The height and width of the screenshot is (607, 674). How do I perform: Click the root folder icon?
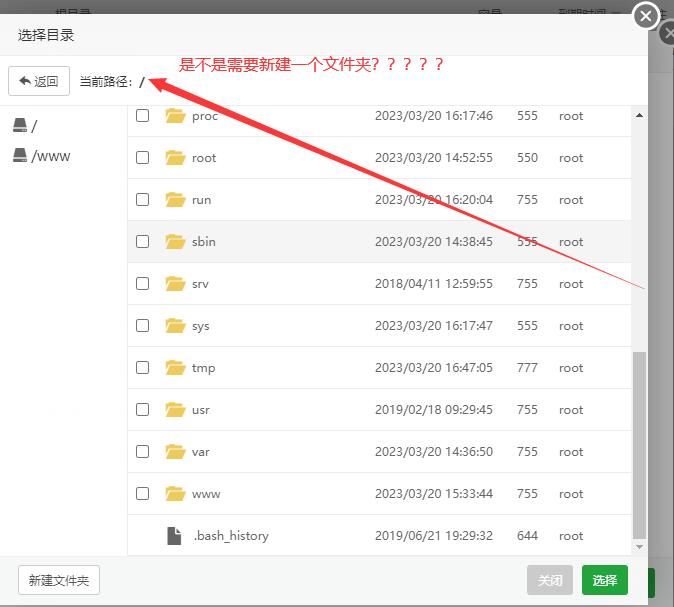pyautogui.click(x=175, y=158)
